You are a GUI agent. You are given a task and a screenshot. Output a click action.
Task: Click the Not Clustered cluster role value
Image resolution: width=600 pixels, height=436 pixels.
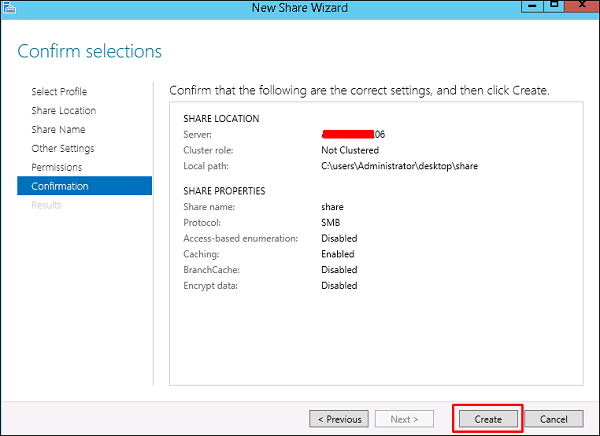click(349, 150)
